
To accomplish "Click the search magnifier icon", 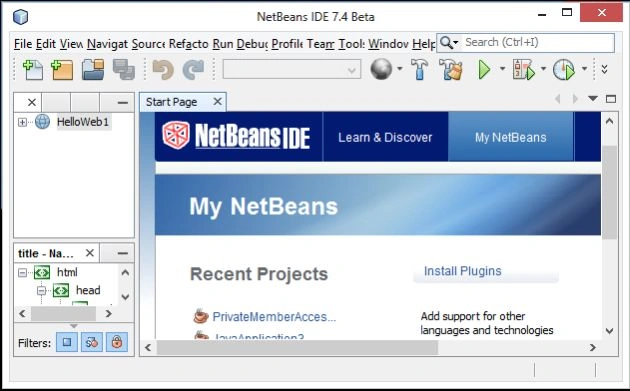I will pos(446,42).
